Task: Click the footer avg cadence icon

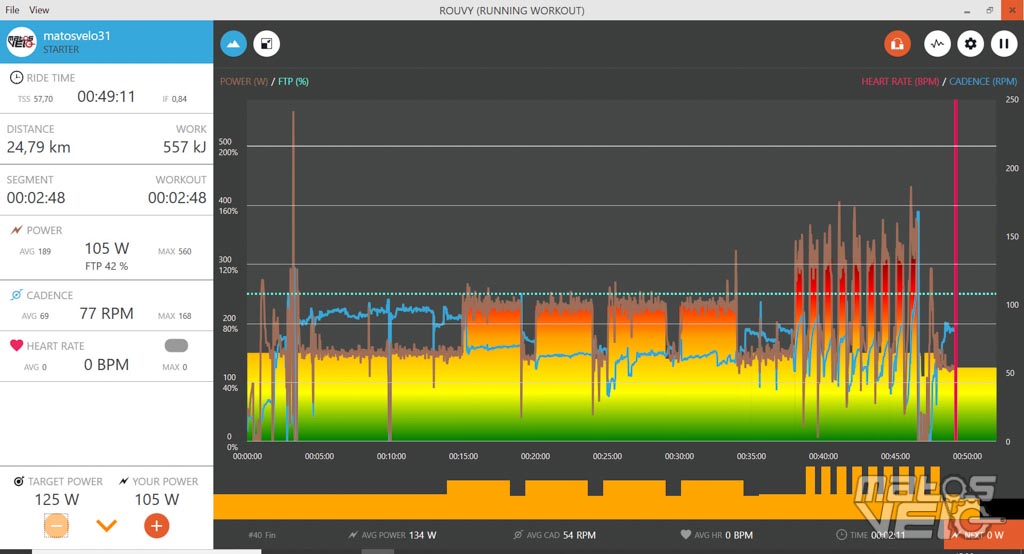Action: click(x=518, y=535)
